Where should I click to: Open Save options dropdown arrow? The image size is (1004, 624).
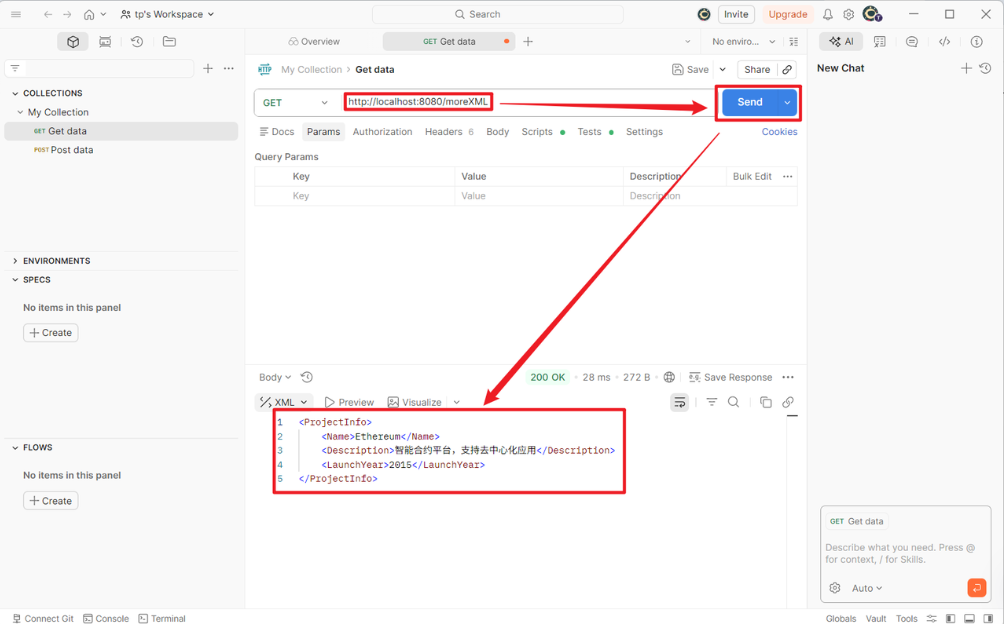722,69
